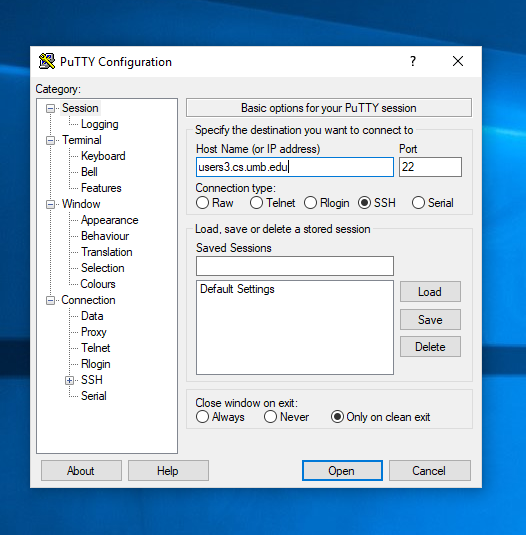Viewport: 526px width, 535px height.
Task: Open Selection settings in tree
Action: click(102, 268)
